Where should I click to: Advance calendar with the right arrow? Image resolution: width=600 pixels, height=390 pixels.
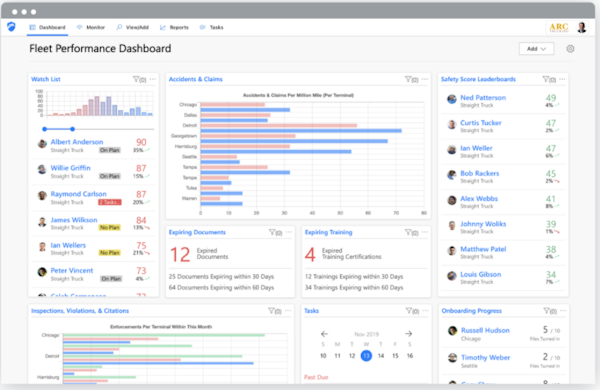tap(409, 334)
